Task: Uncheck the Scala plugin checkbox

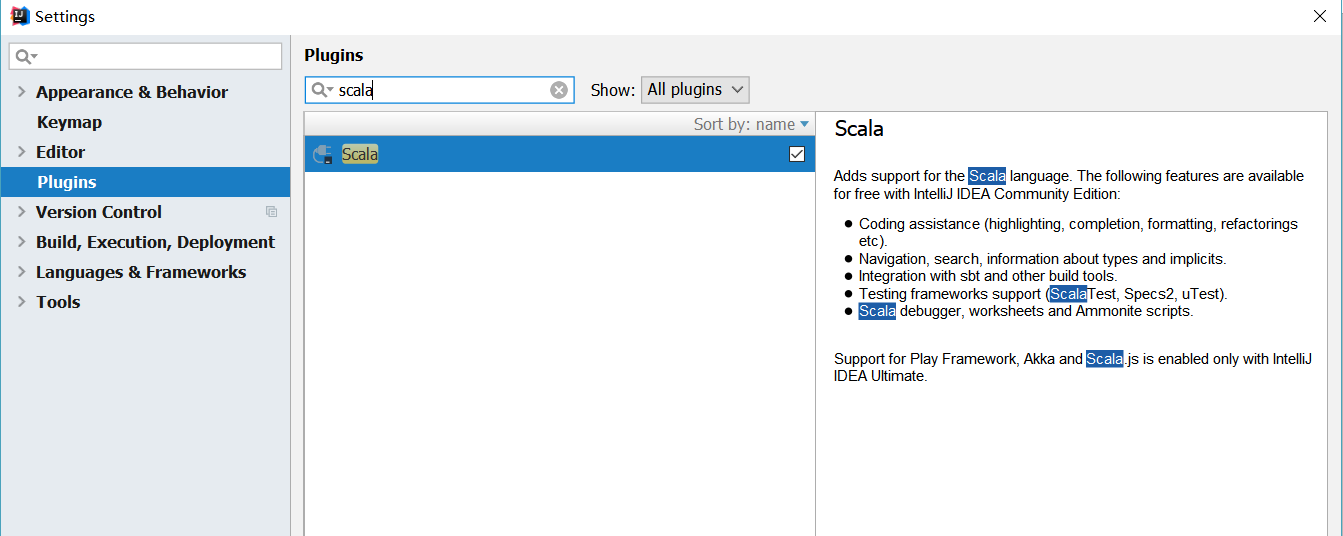Action: point(797,154)
